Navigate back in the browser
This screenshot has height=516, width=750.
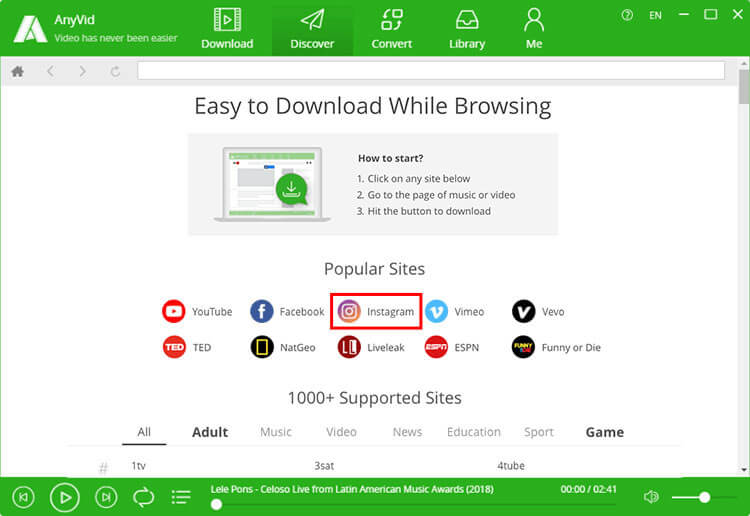(x=50, y=72)
